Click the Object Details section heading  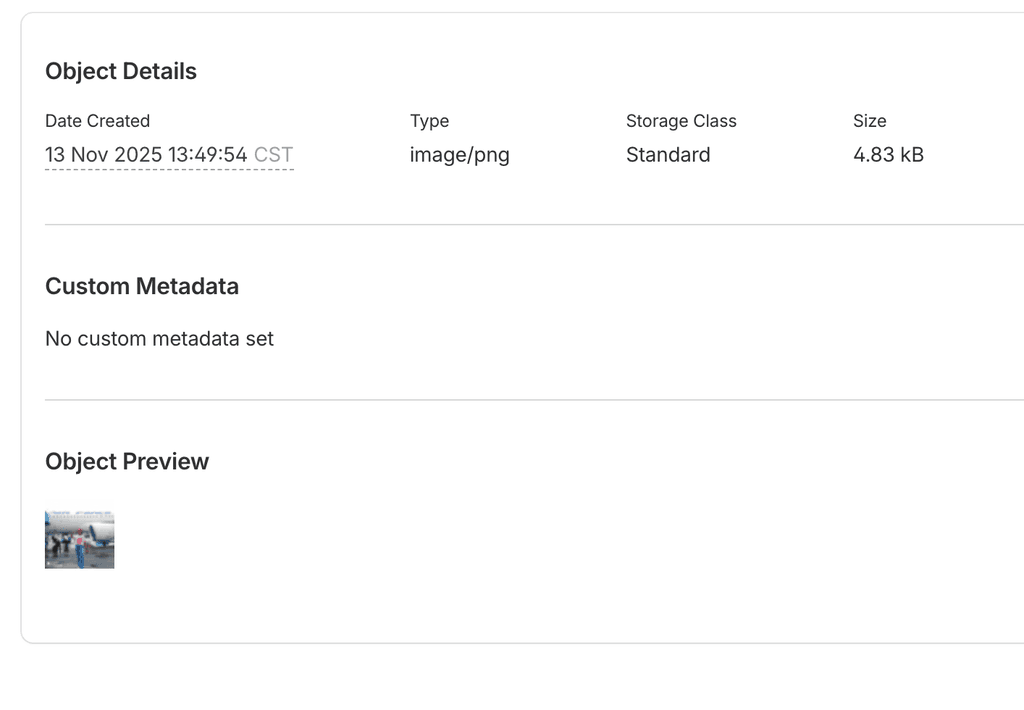120,71
